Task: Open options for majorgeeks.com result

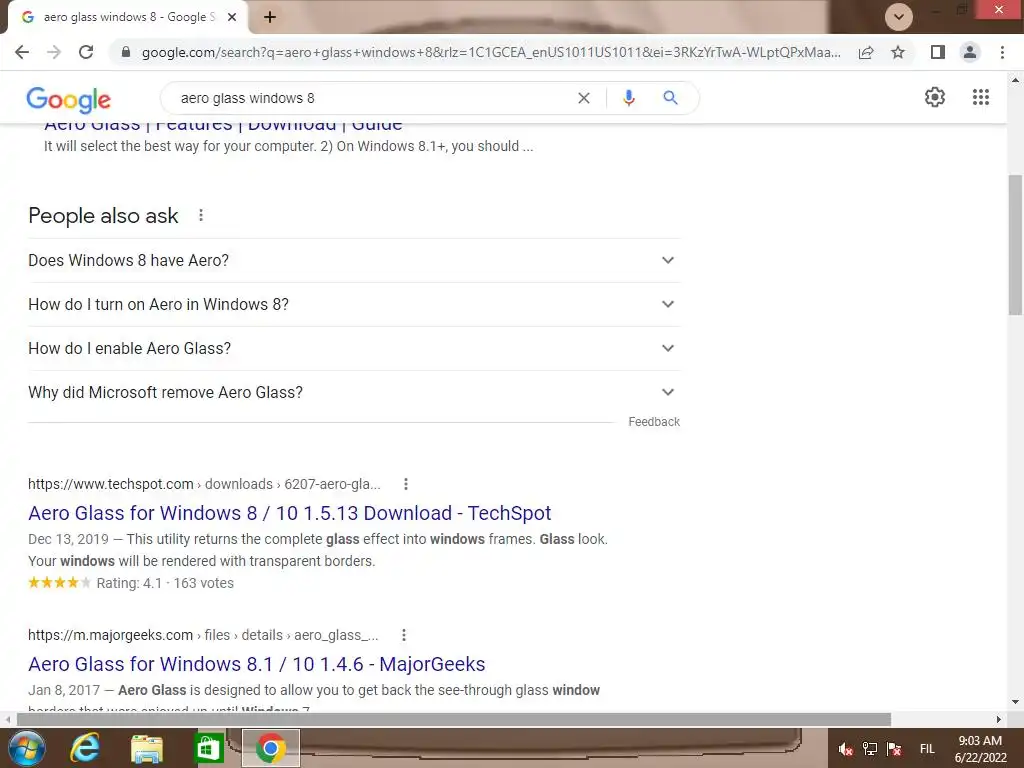Action: click(404, 635)
